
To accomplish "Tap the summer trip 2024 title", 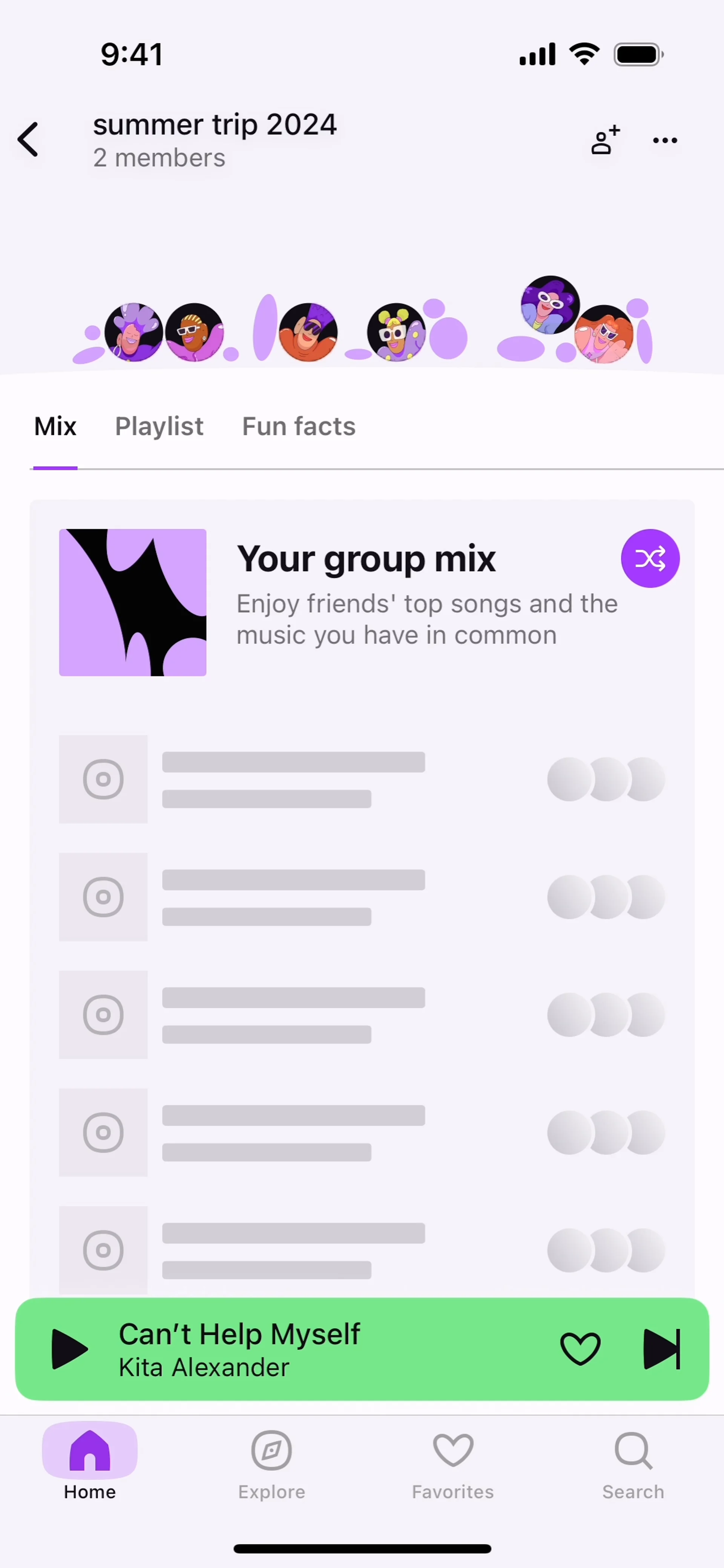I will pos(214,125).
